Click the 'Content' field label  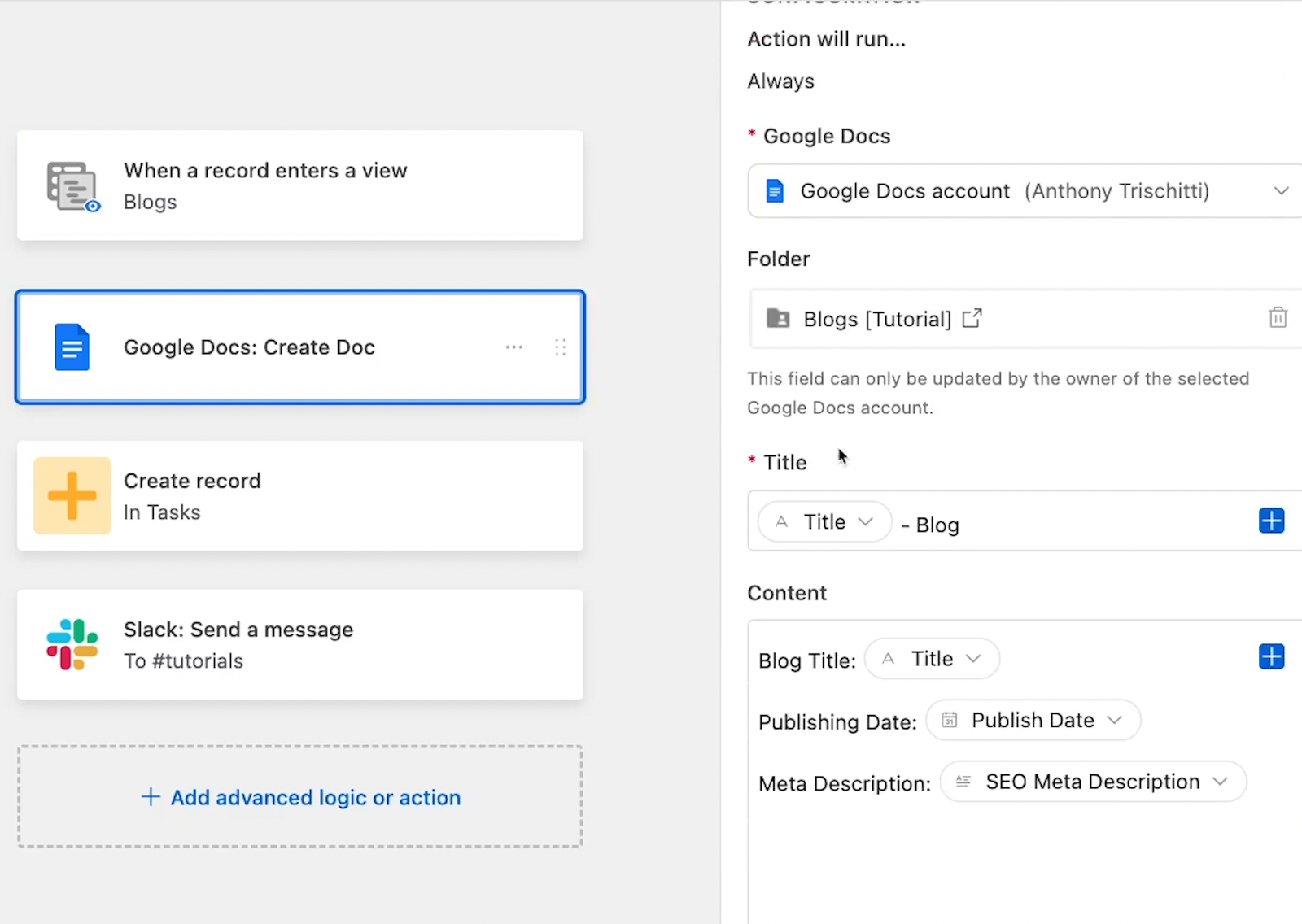tap(787, 593)
